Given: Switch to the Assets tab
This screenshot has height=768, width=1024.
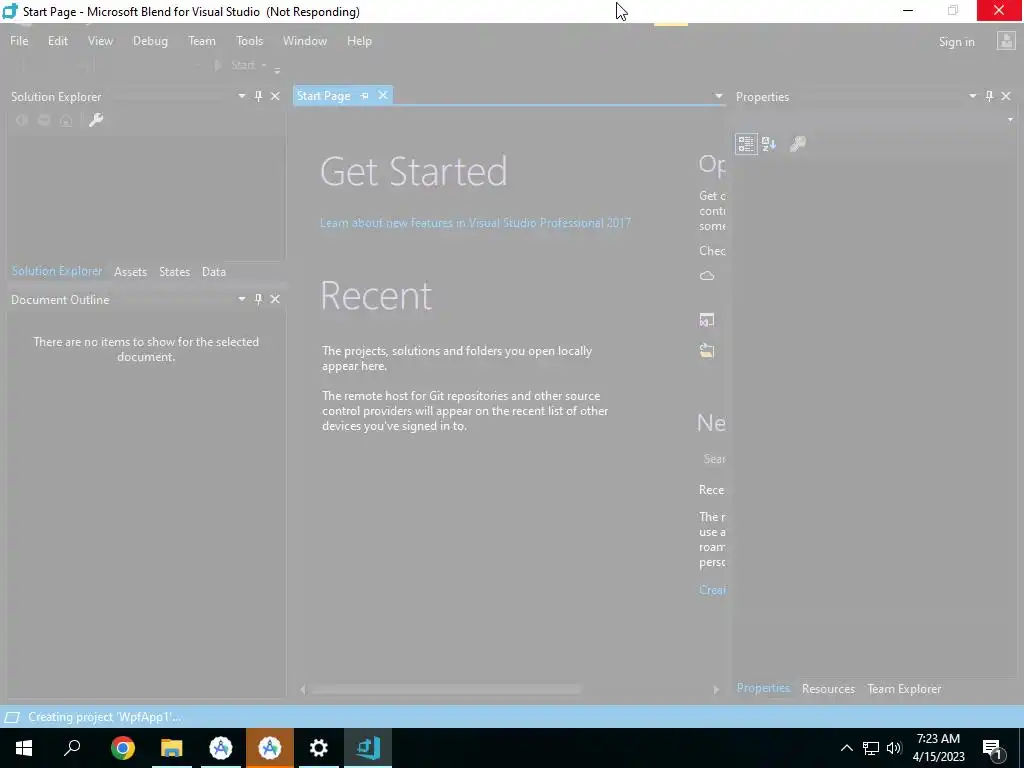Looking at the screenshot, I should [130, 272].
